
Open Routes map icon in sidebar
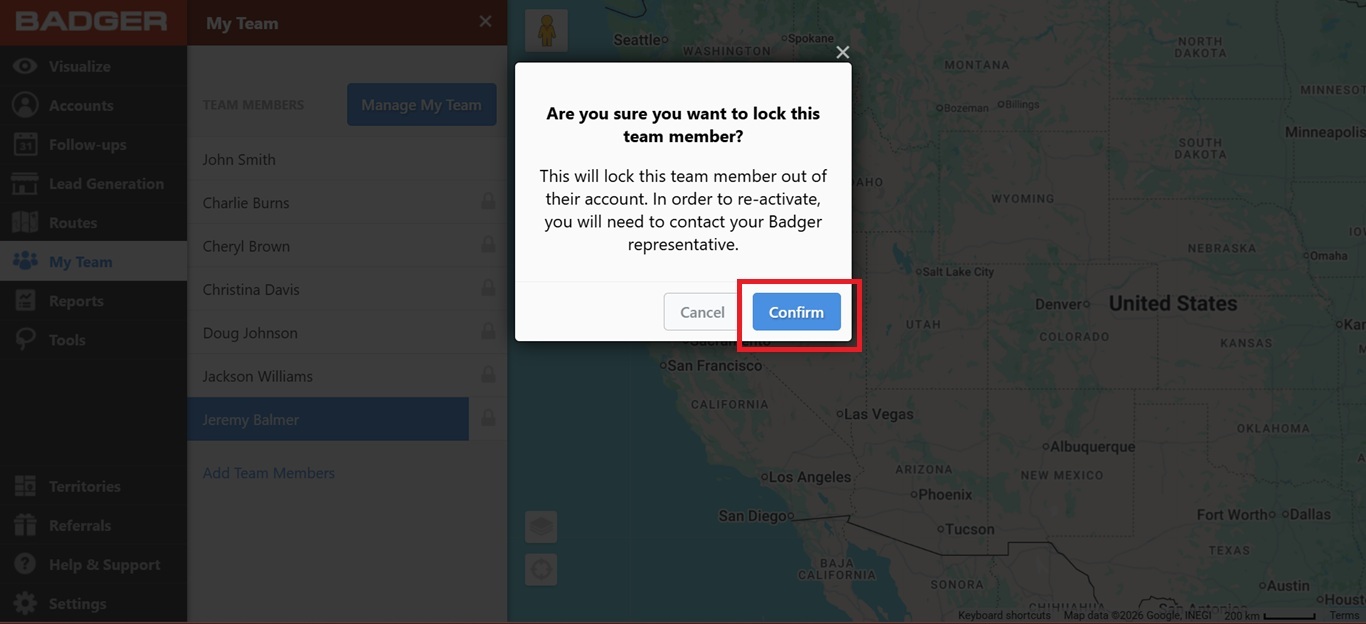(x=25, y=222)
